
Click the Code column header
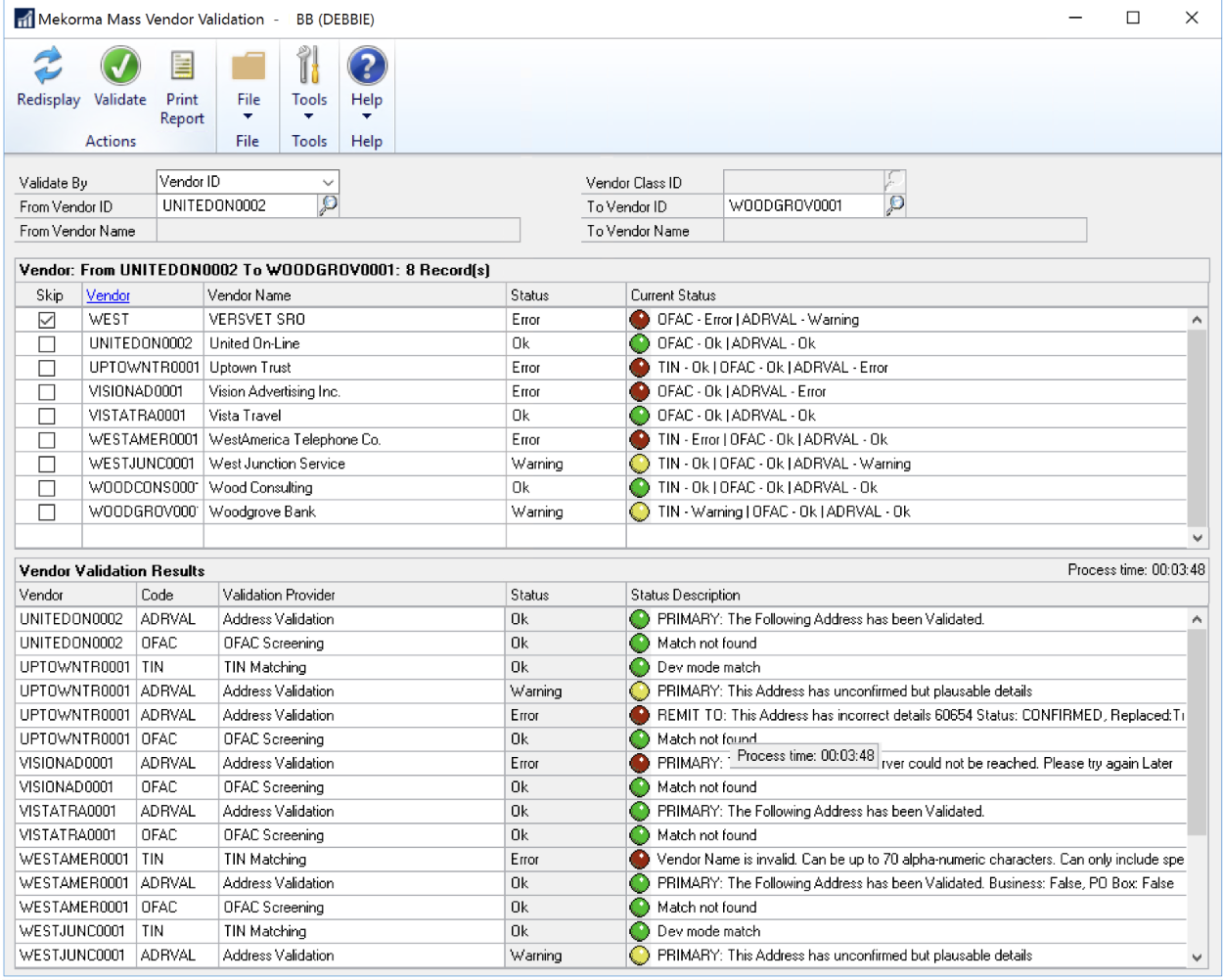pos(177,595)
